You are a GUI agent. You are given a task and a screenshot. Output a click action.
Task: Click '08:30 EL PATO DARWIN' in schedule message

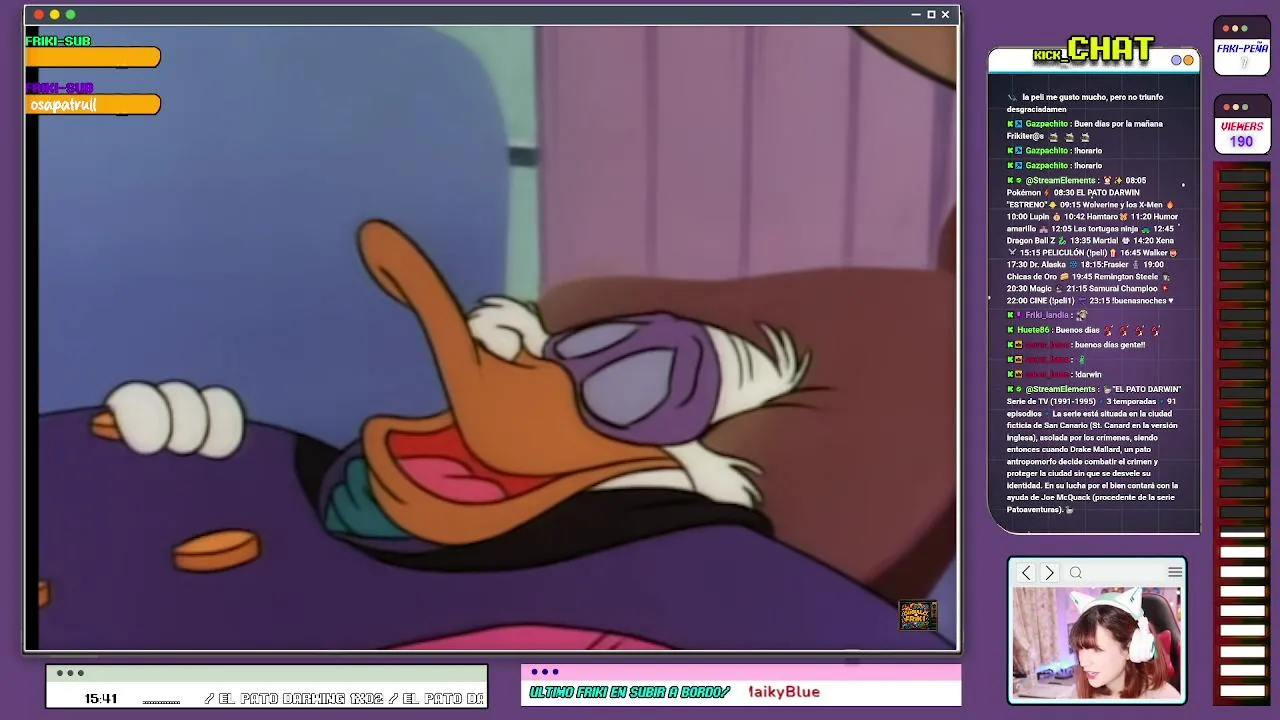1095,193
